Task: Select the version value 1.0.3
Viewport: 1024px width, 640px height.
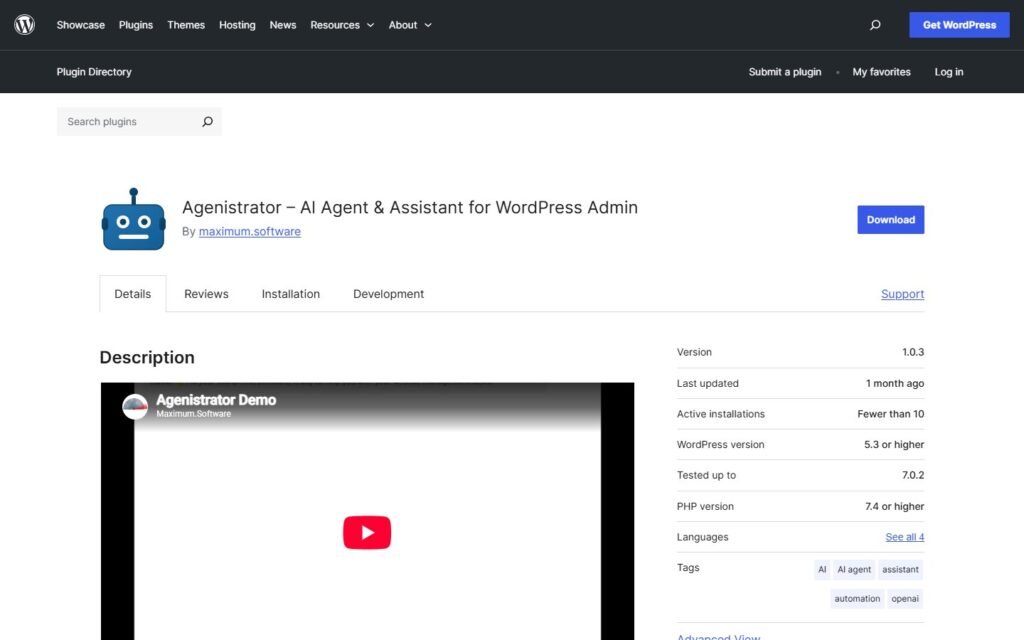Action: click(913, 352)
